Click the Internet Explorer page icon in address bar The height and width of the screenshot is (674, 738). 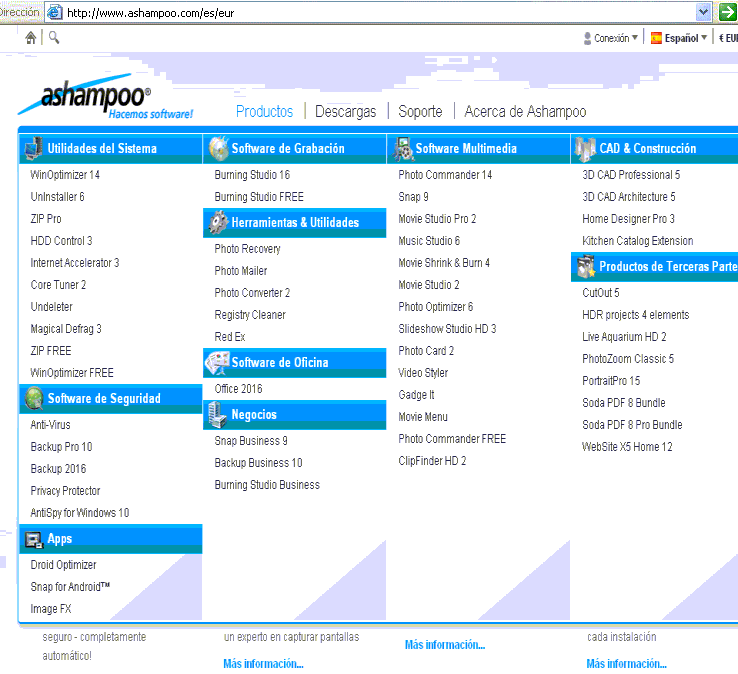(x=55, y=12)
